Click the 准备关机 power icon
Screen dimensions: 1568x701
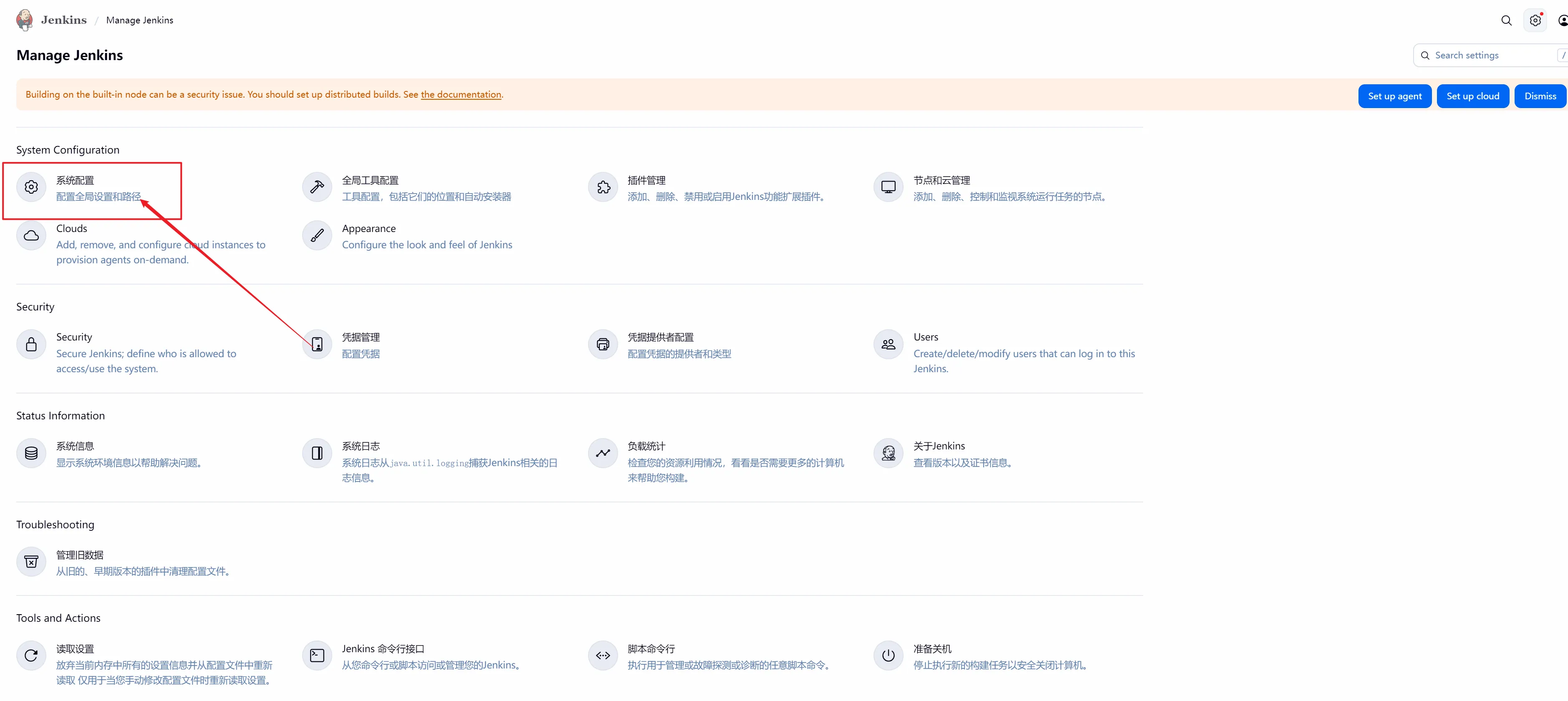[x=888, y=656]
